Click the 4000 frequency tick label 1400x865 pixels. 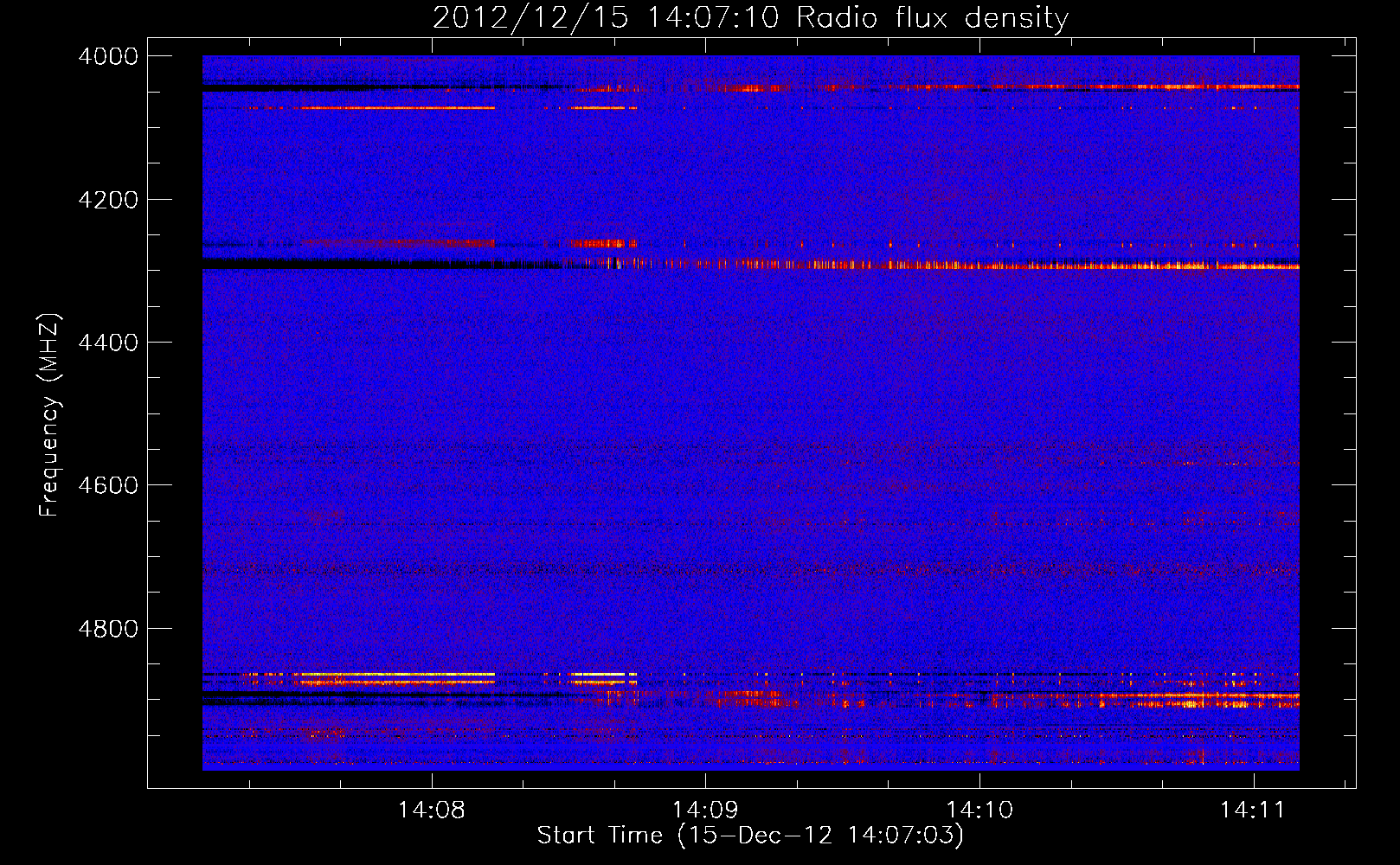108,56
